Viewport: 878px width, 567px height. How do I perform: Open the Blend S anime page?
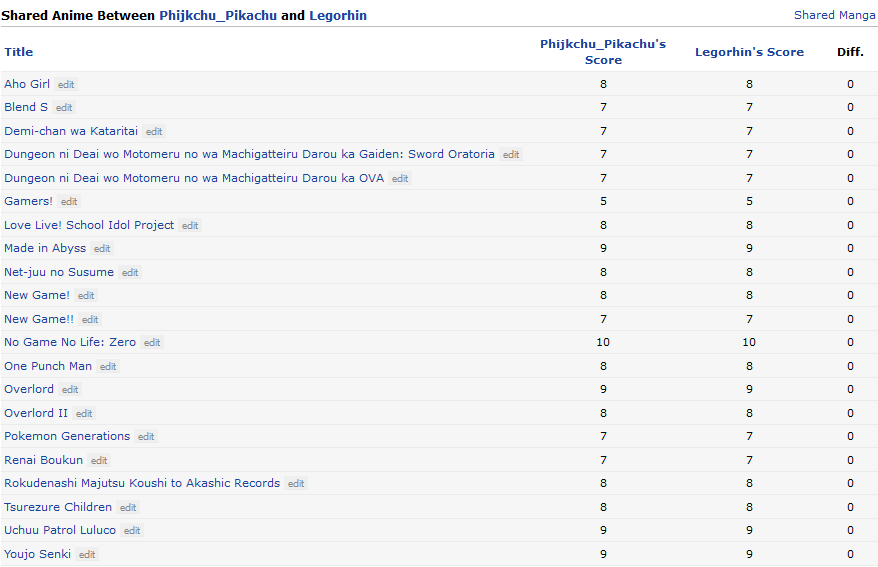(x=26, y=107)
